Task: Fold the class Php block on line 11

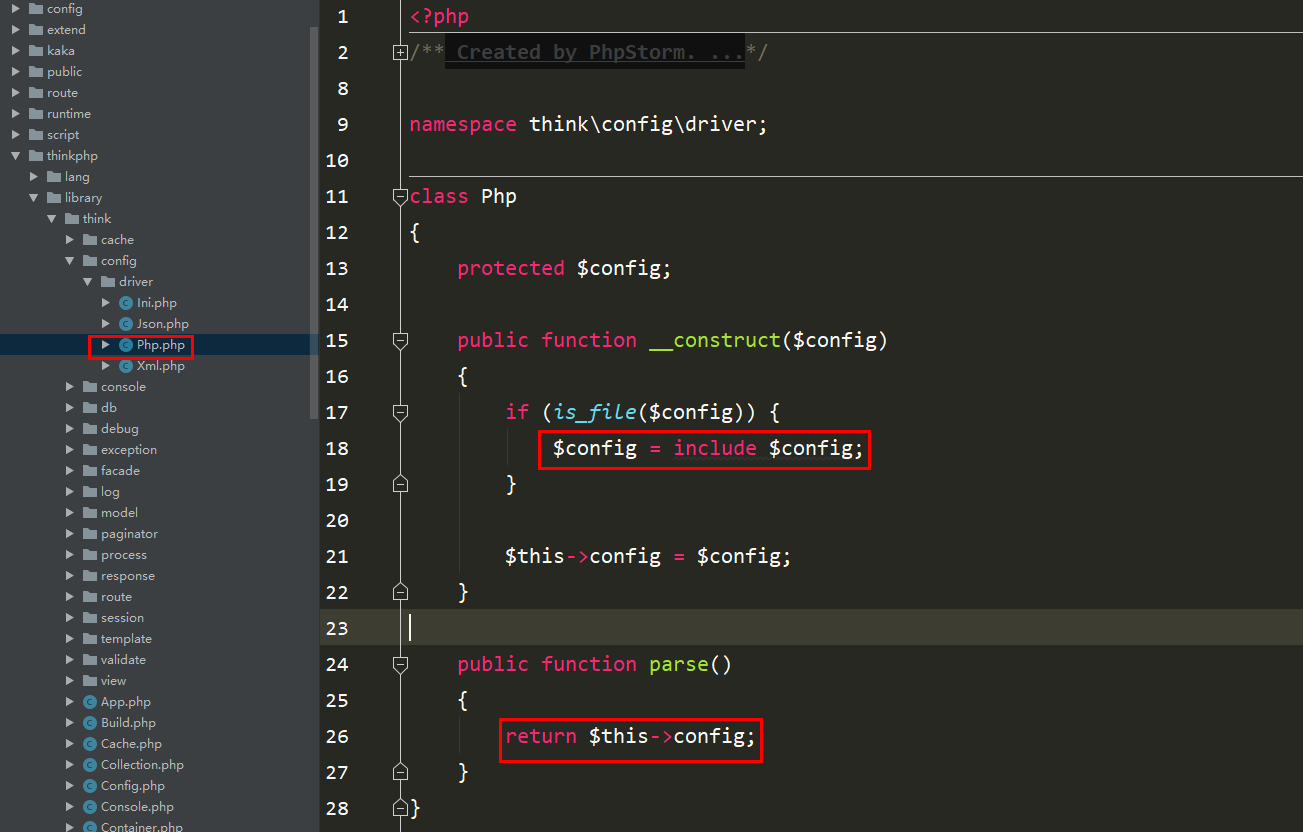Action: (x=401, y=196)
